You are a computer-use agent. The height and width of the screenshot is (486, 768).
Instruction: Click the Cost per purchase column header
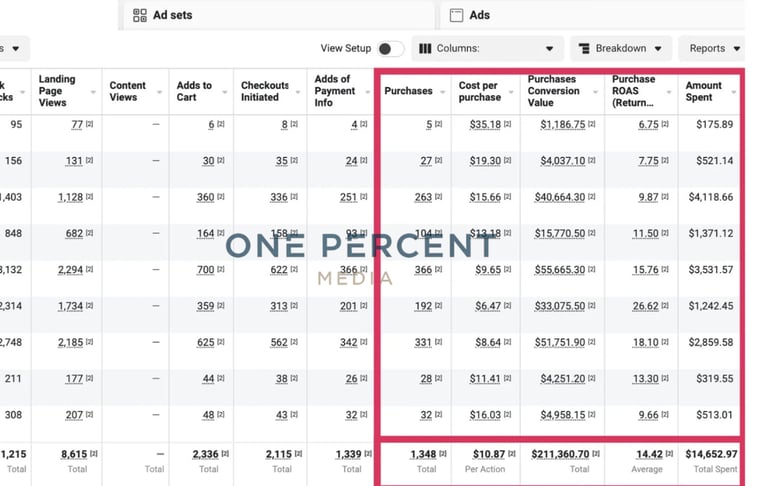480,91
